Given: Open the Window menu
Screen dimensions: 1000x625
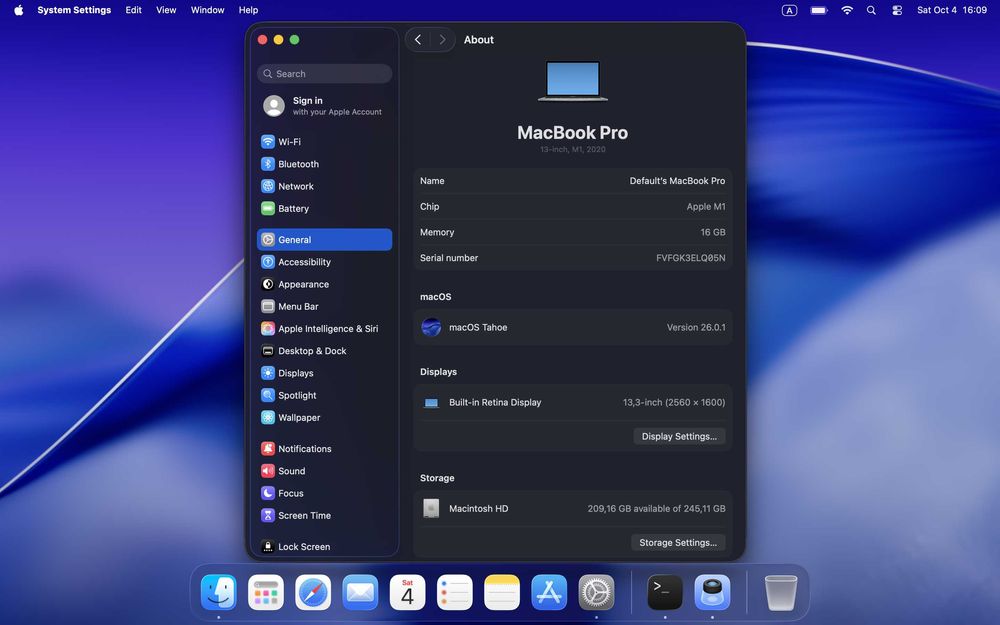Looking at the screenshot, I should point(207,10).
